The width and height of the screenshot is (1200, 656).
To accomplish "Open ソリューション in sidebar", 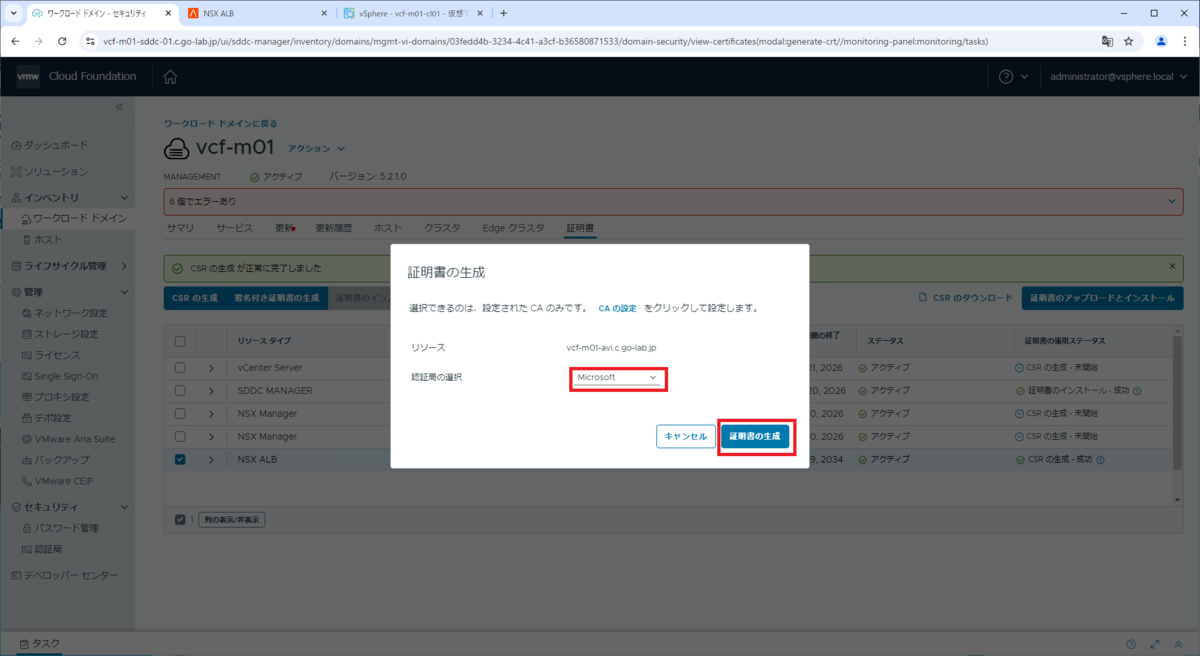I will [55, 172].
